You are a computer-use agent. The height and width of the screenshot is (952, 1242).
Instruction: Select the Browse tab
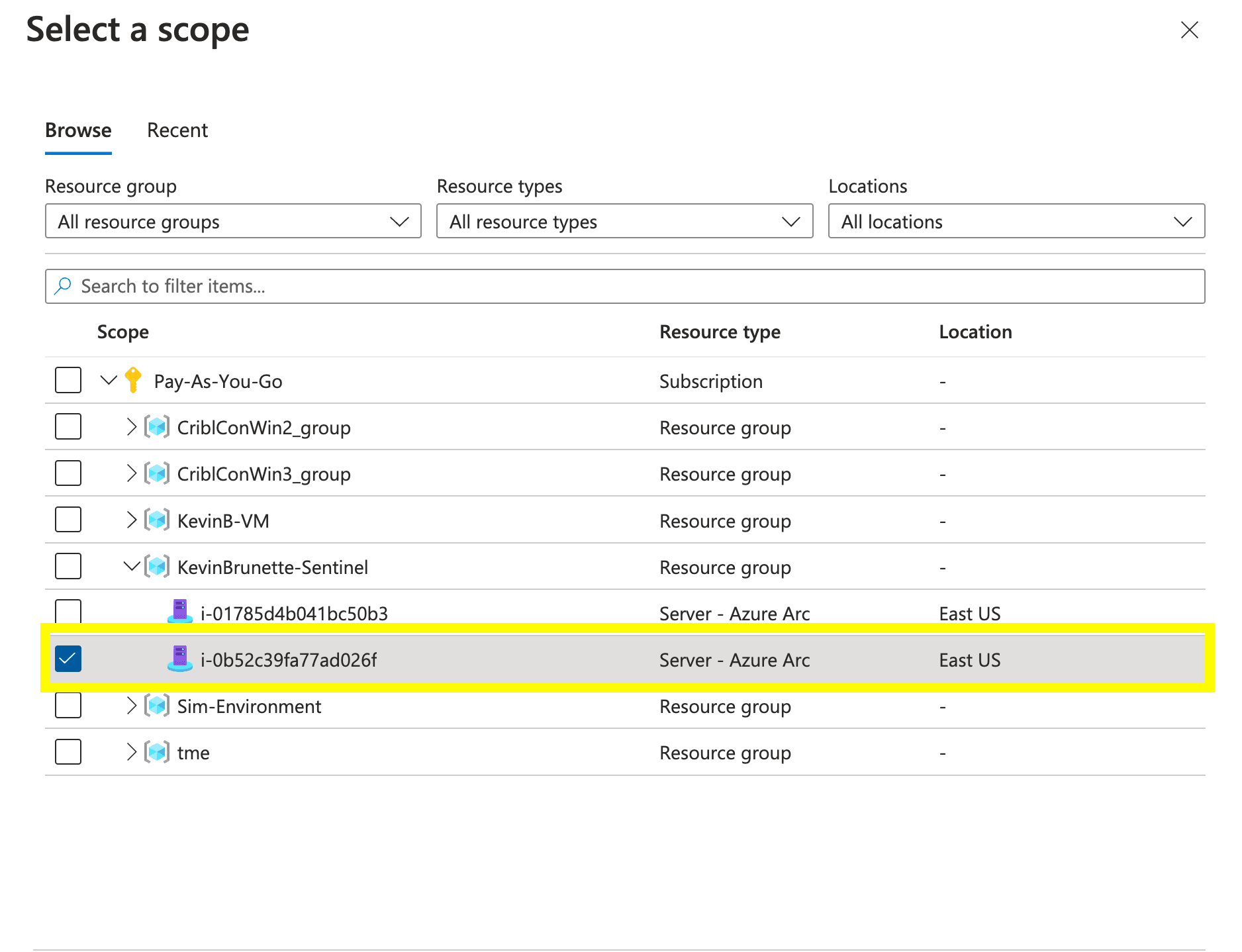[78, 130]
